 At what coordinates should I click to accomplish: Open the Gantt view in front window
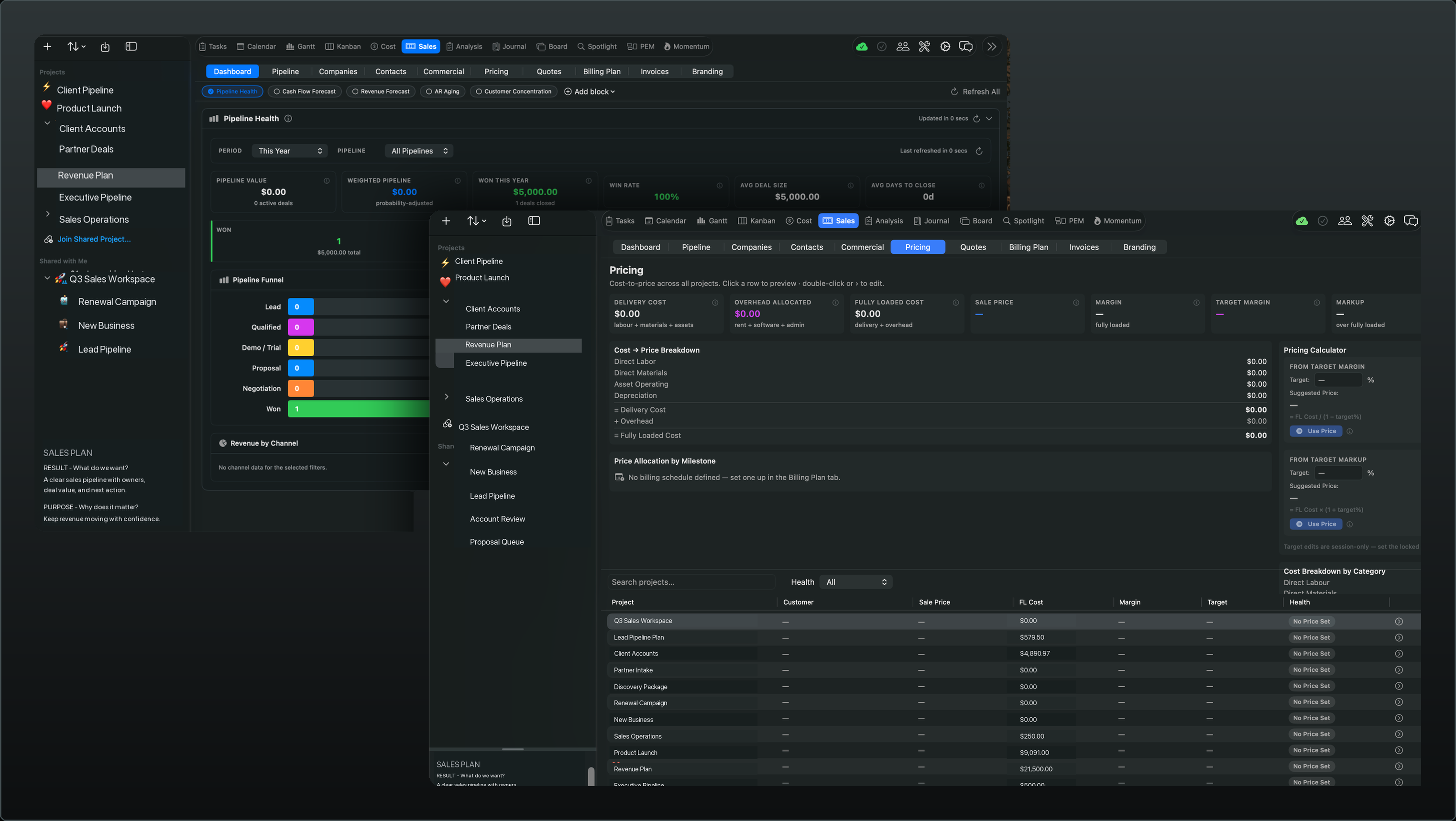(712, 221)
